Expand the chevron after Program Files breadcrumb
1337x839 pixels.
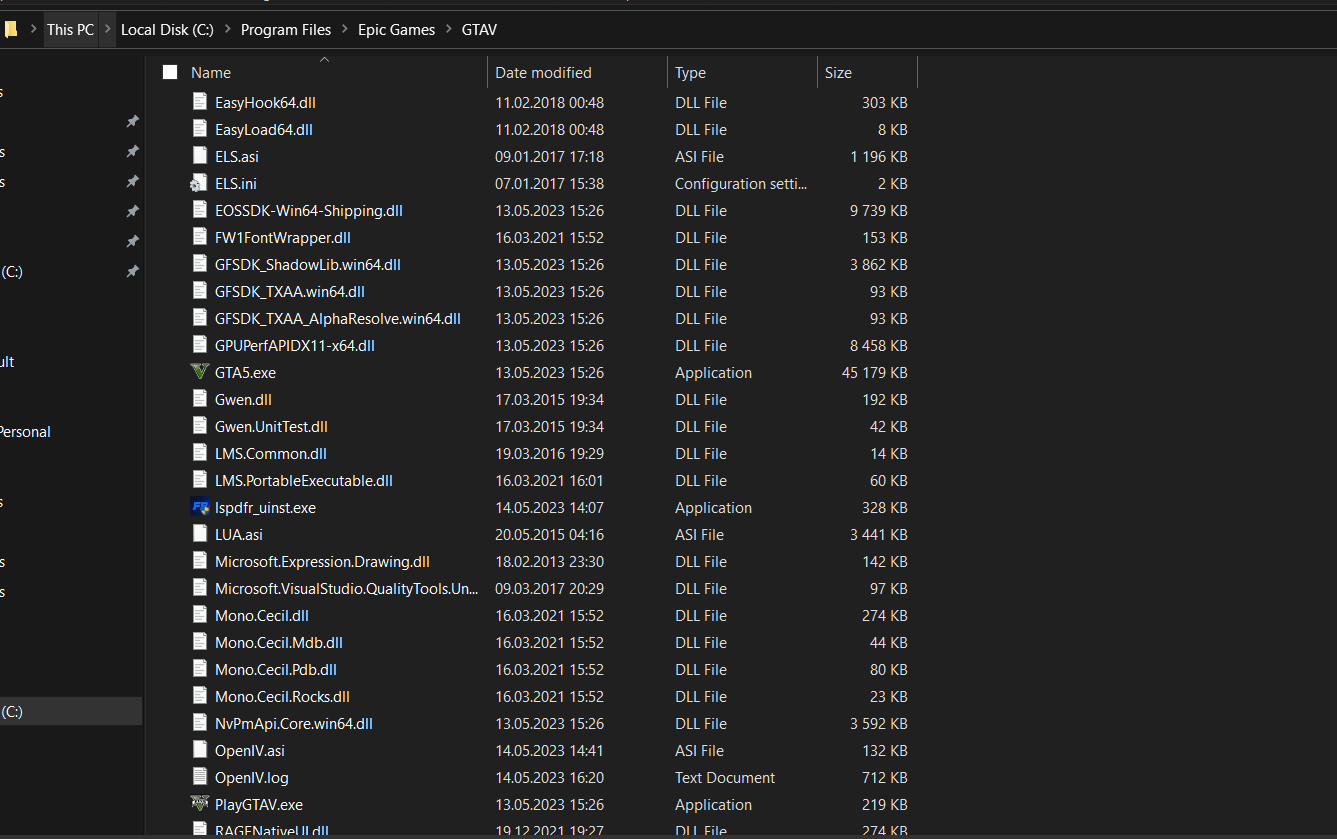click(345, 30)
